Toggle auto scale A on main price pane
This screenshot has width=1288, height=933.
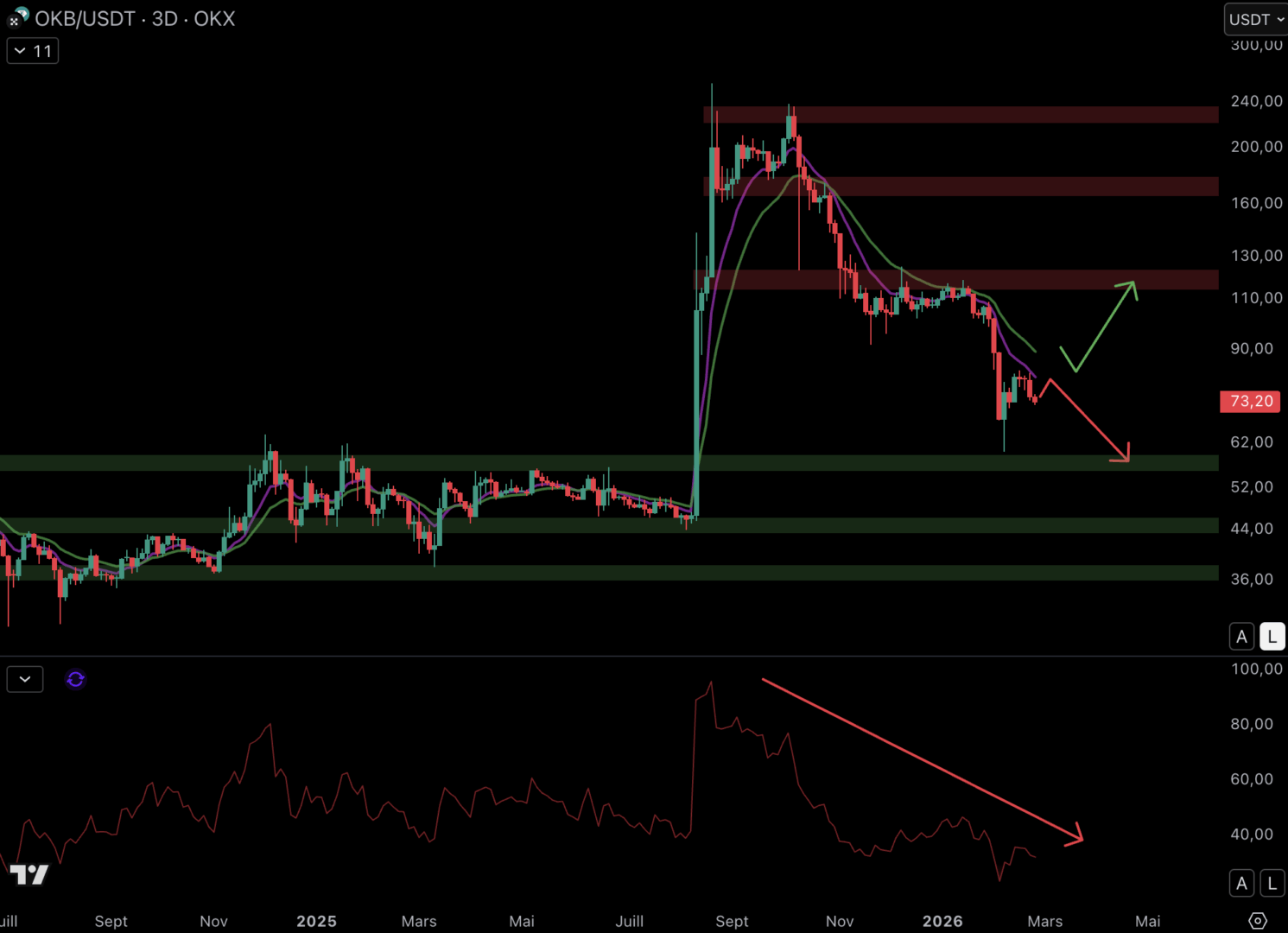1241,637
